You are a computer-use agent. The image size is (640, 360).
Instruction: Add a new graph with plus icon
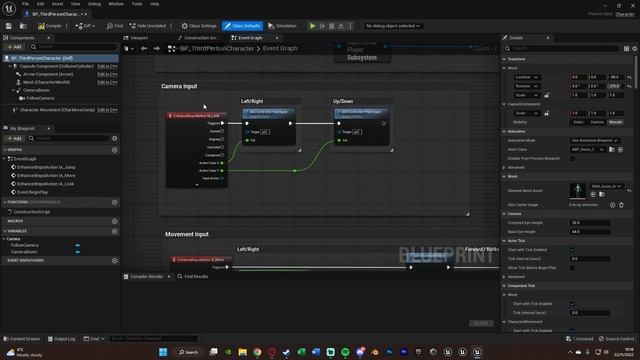pyautogui.click(x=115, y=150)
